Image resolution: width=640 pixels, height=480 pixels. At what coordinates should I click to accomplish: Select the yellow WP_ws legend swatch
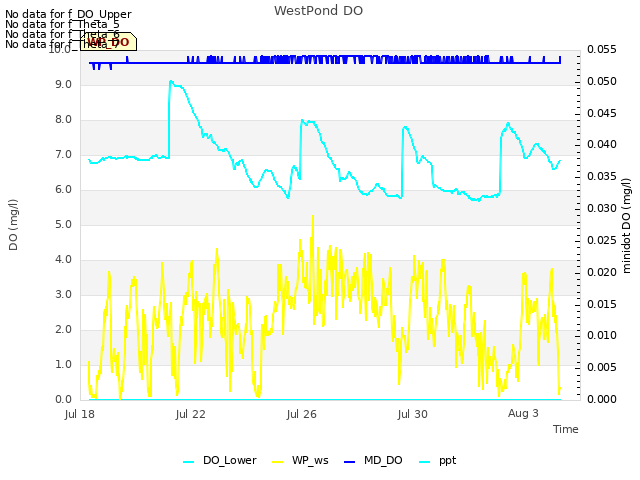[278, 462]
